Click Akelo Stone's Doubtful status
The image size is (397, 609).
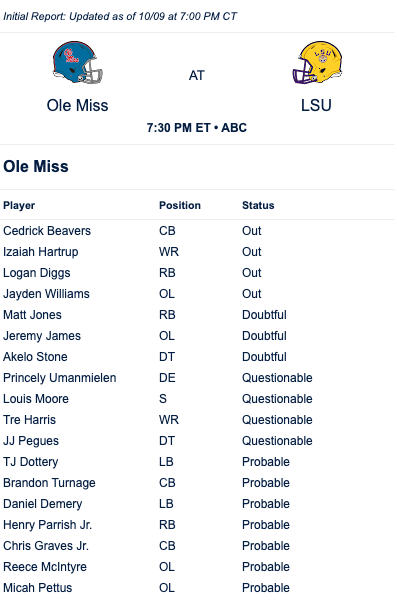point(265,357)
